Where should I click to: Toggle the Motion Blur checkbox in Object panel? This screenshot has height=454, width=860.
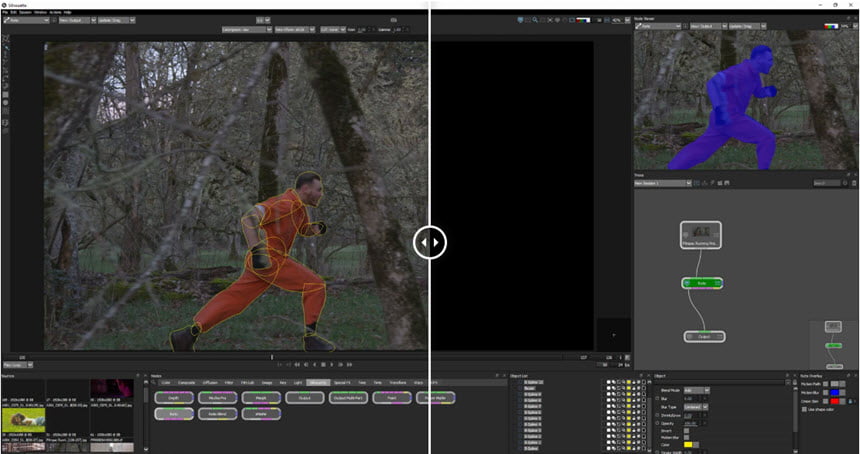pos(686,438)
